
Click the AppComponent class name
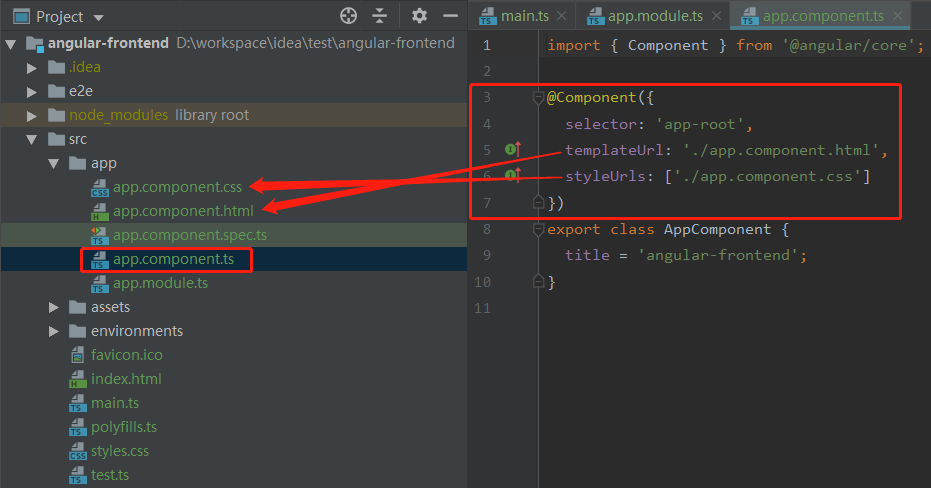717,229
